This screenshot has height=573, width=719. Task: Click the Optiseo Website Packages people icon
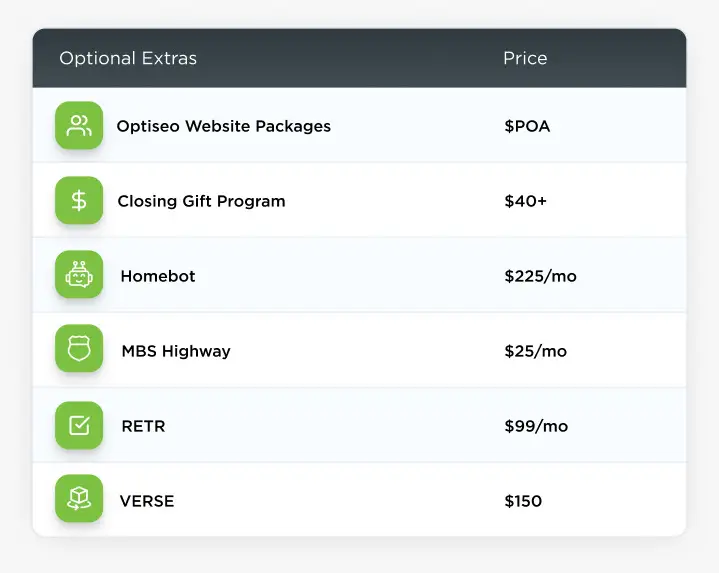click(79, 126)
